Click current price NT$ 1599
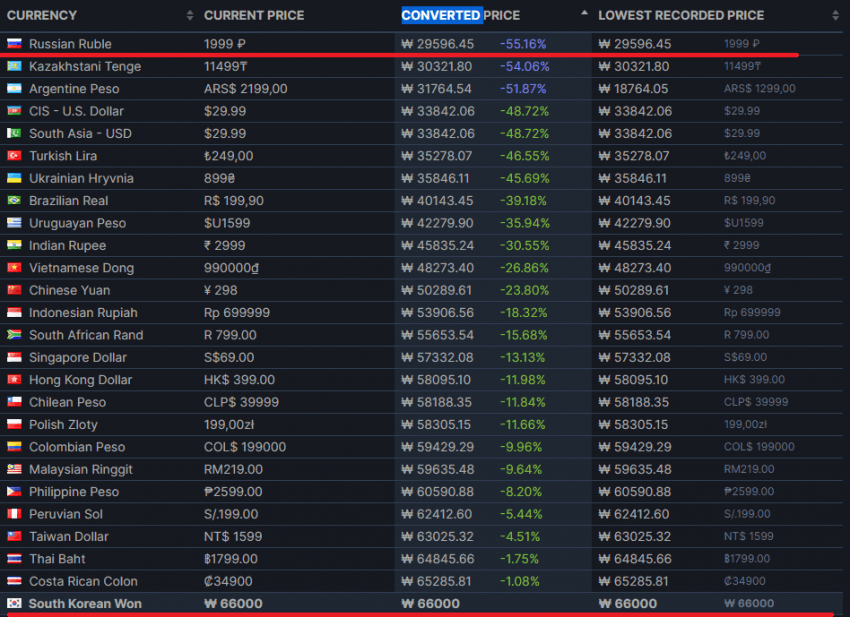Image resolution: width=850 pixels, height=617 pixels. pyautogui.click(x=233, y=536)
